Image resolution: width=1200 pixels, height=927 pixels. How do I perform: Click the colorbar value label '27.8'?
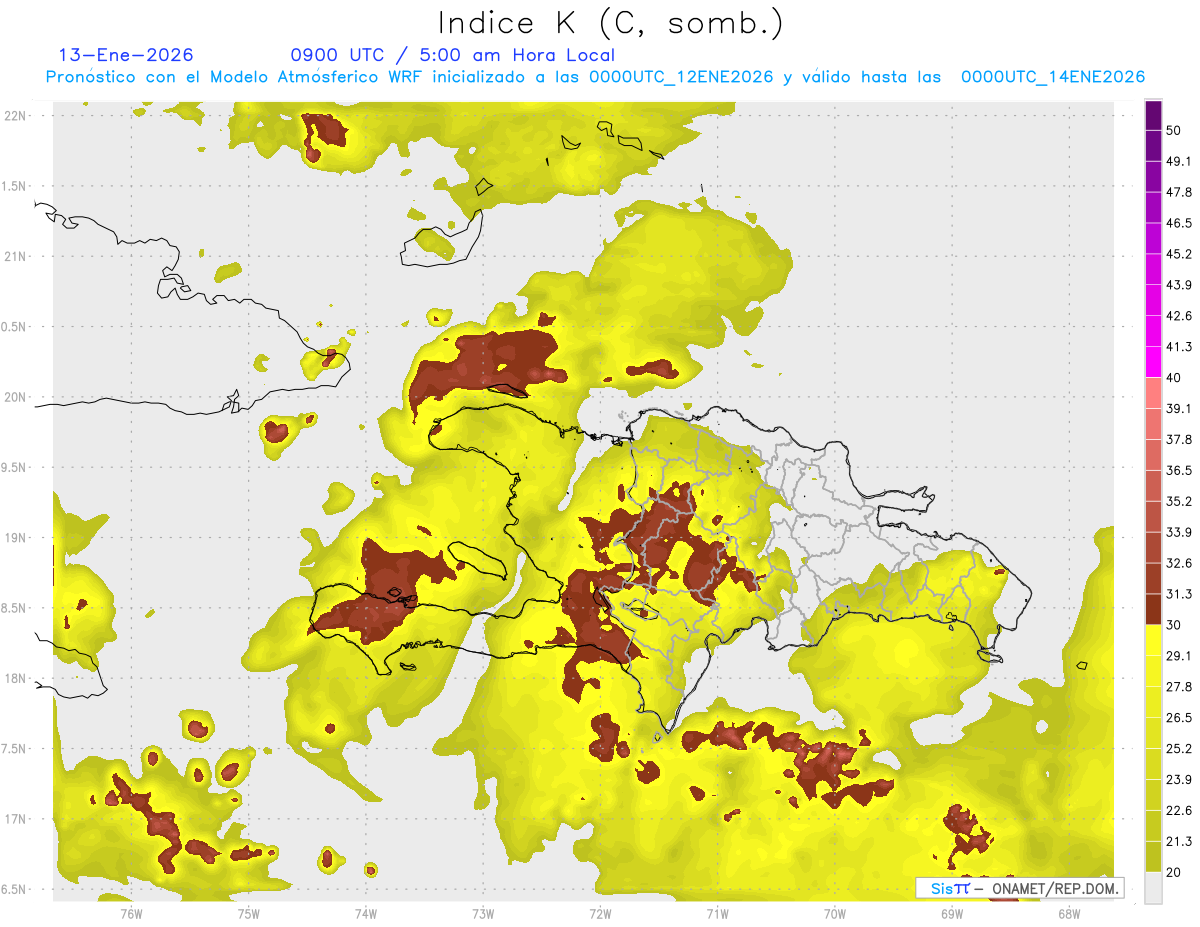pos(1179,687)
